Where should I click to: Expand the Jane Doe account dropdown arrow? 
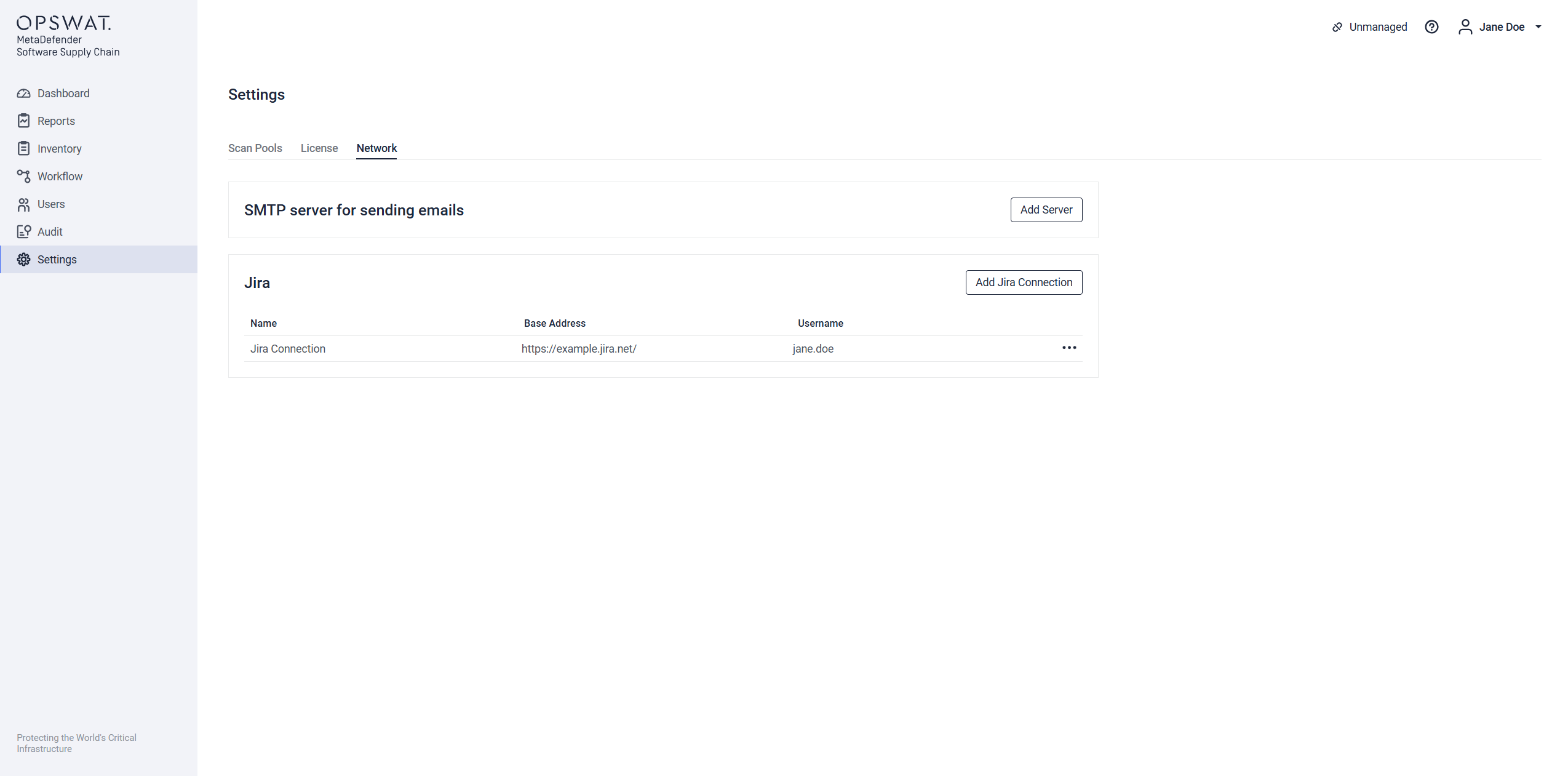(x=1538, y=26)
